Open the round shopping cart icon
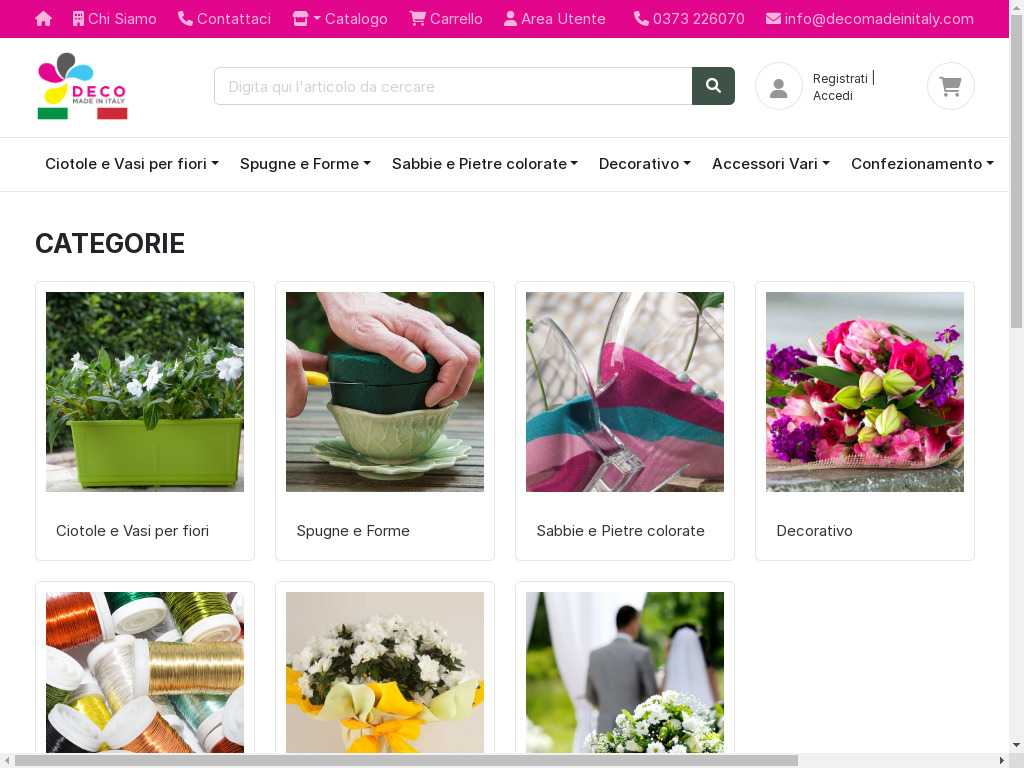Viewport: 1024px width, 768px height. coord(950,86)
